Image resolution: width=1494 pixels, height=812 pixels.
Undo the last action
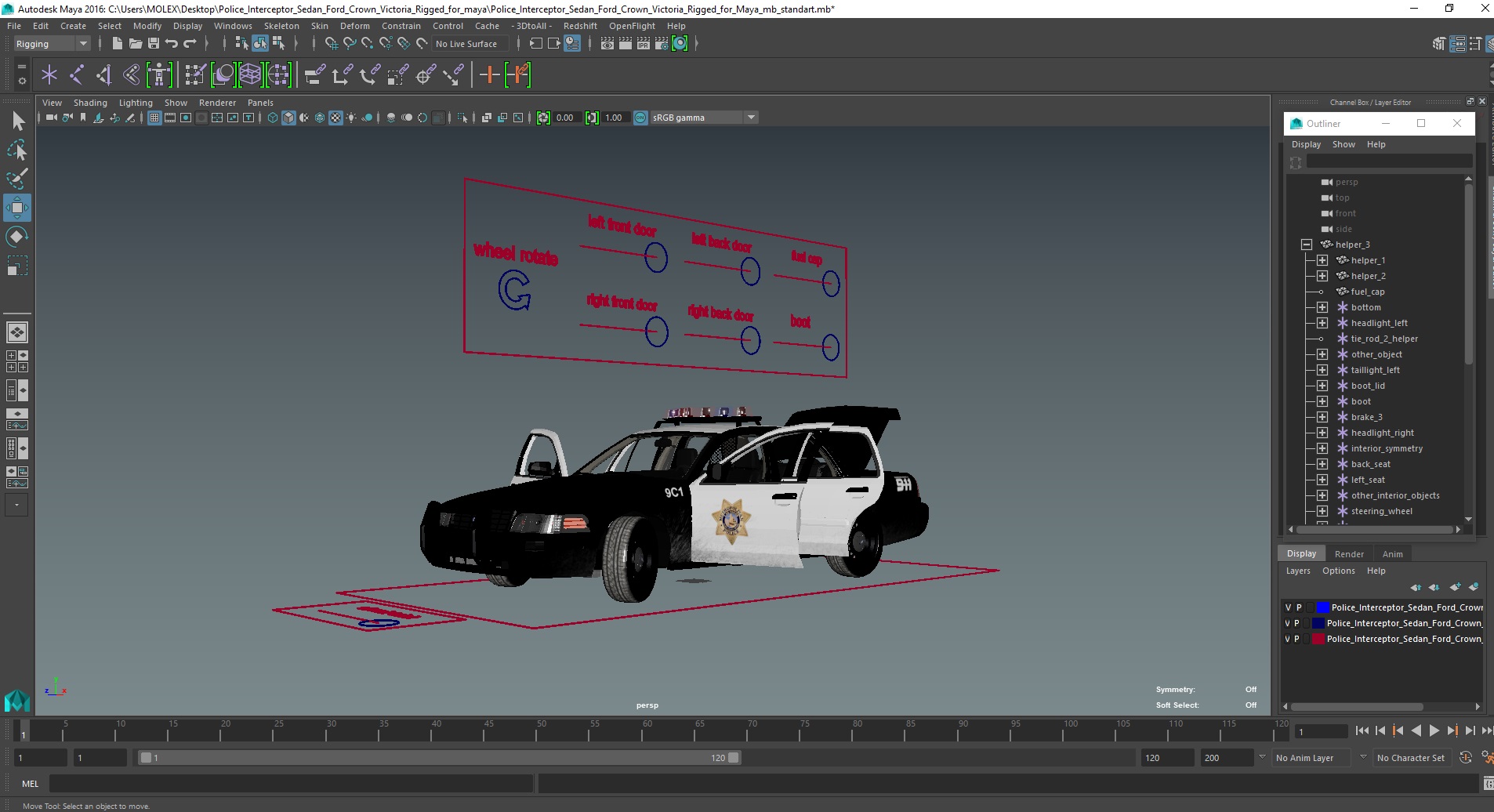click(x=172, y=44)
